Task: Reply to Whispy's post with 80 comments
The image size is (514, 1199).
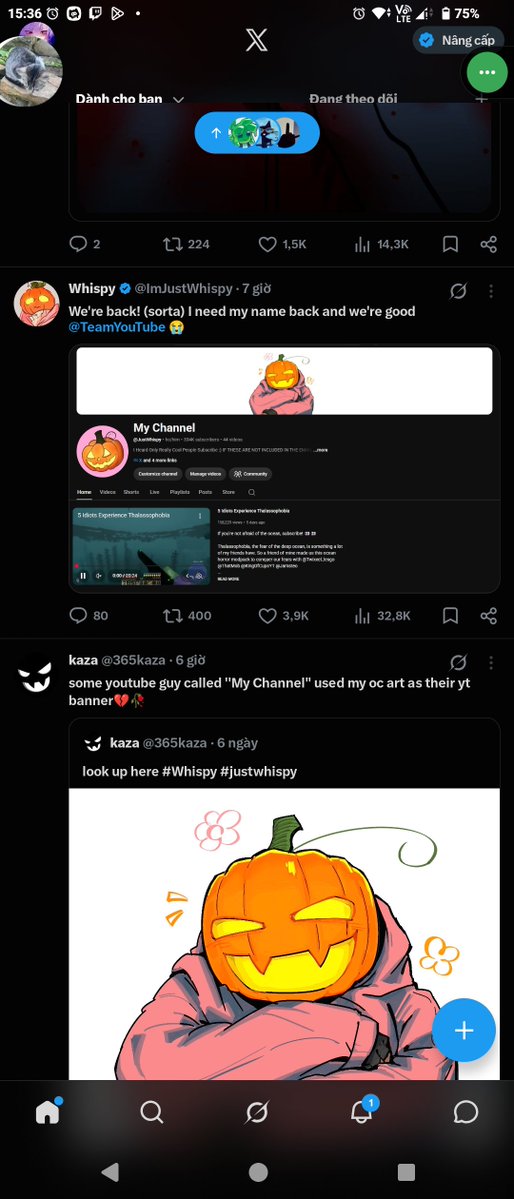Action: click(x=89, y=616)
